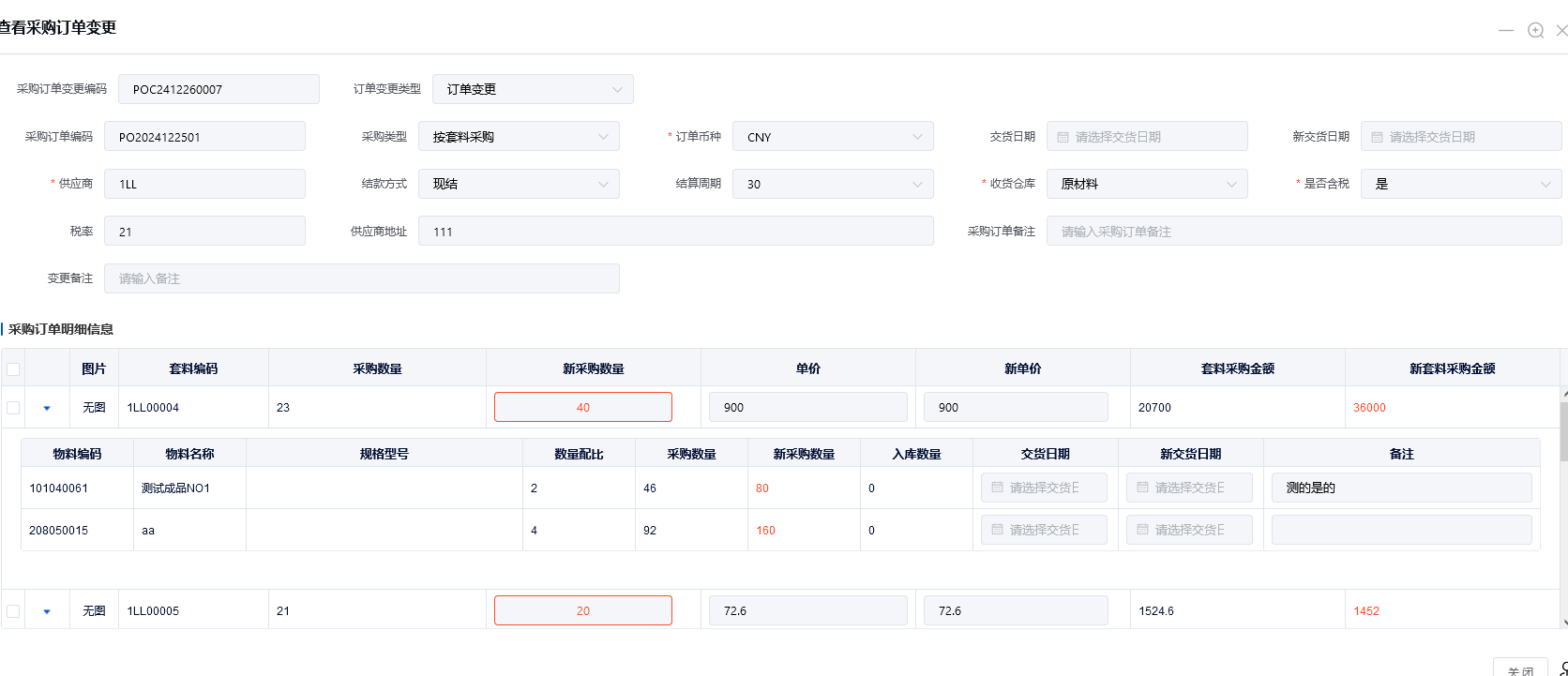
Task: Open the 是否含税 dropdown showing 是
Action: coord(1461,184)
